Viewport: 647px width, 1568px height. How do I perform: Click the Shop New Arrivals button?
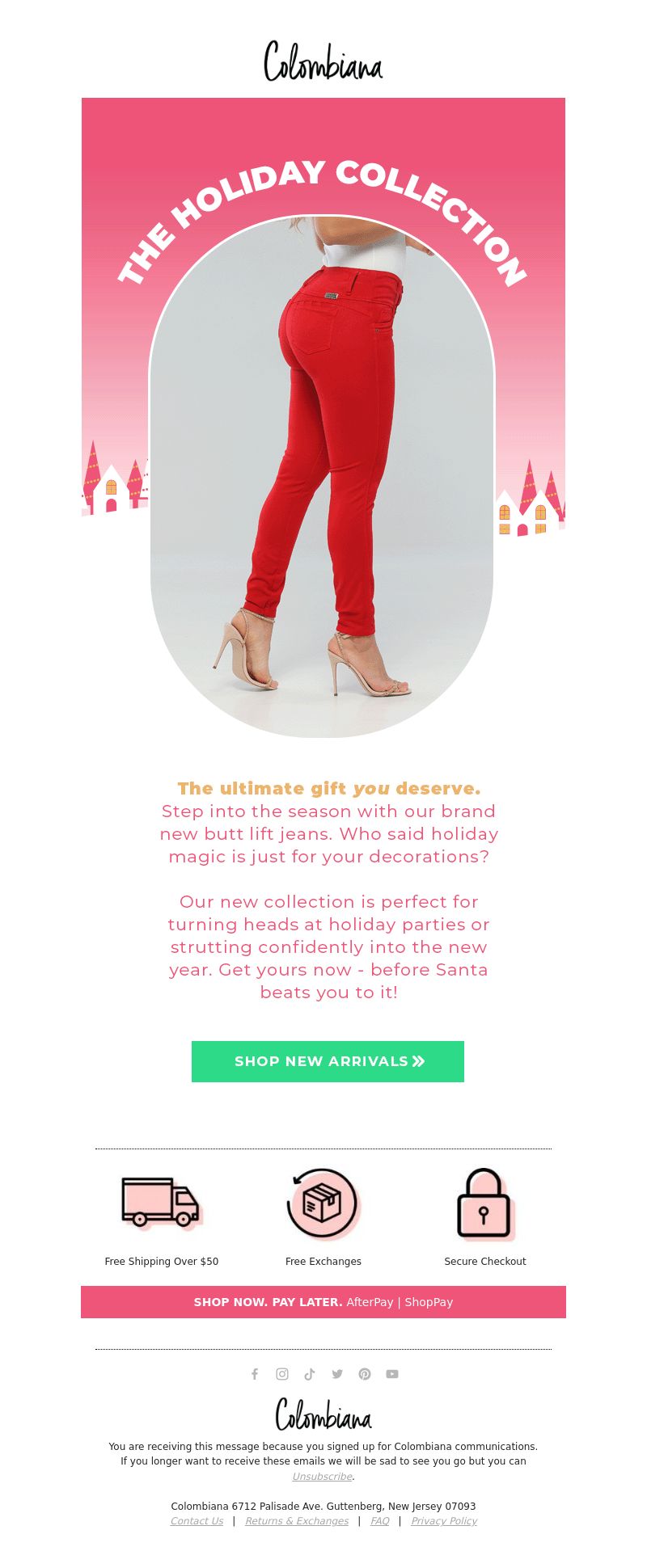pos(328,1061)
